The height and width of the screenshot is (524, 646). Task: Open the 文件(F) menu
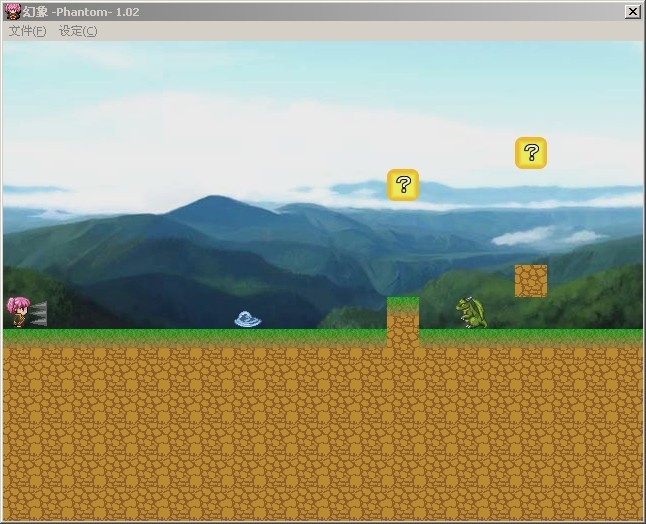27,31
